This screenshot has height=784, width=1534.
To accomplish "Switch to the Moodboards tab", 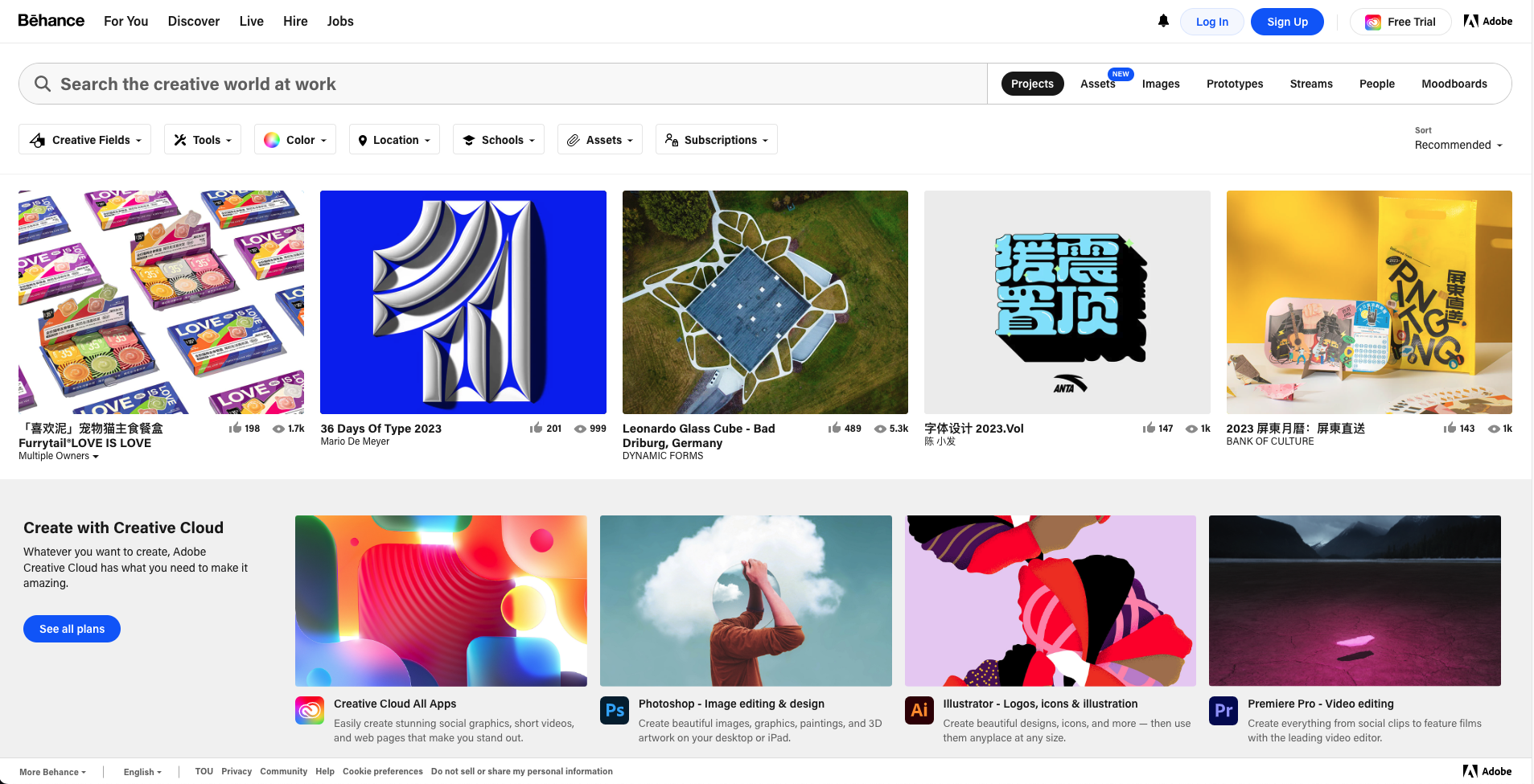I will point(1454,84).
